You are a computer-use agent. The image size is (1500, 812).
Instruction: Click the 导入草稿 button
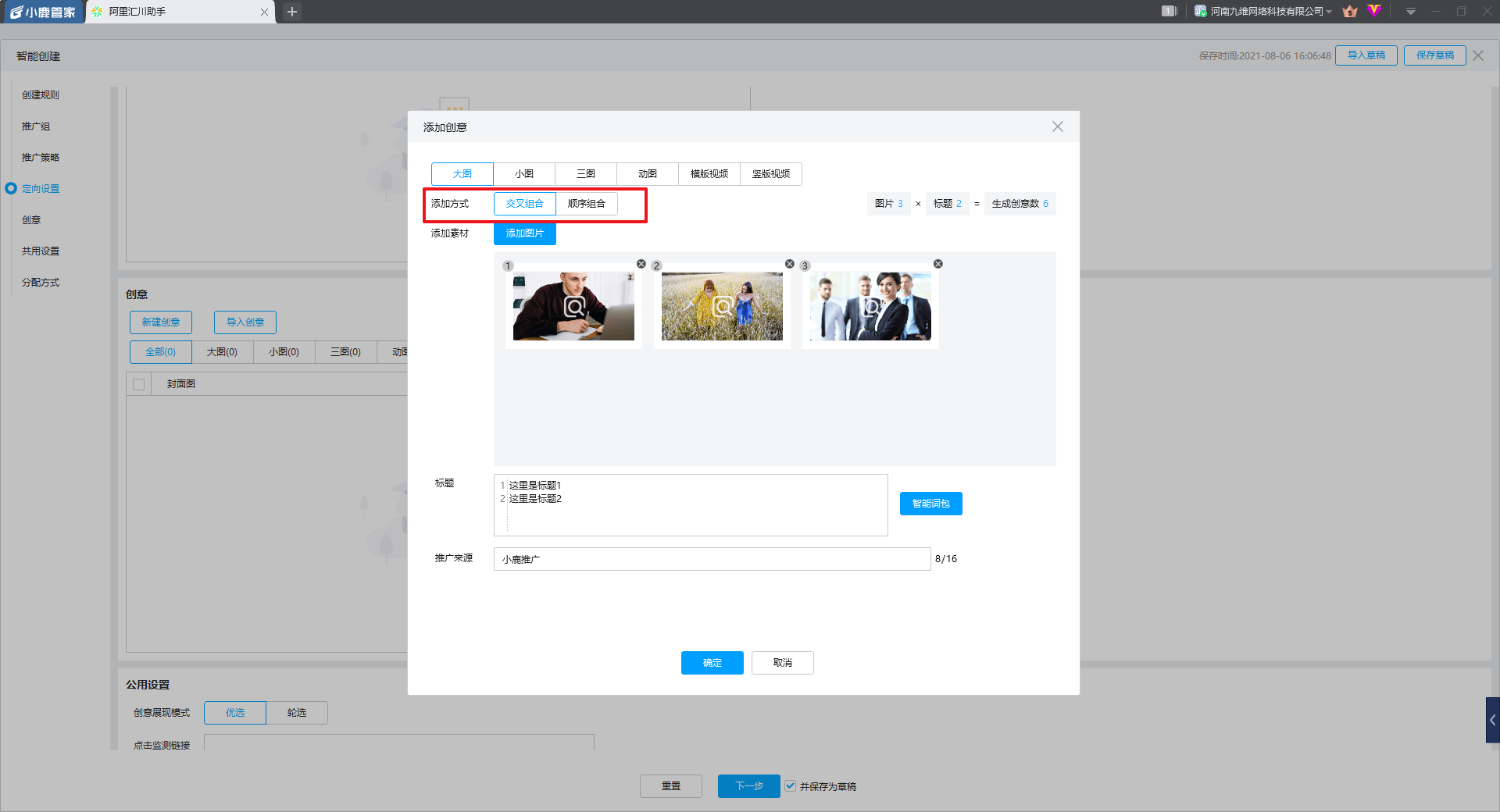point(1366,55)
